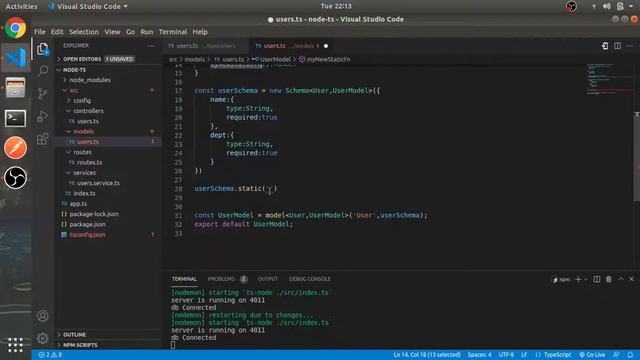Click the feedback icon in status bar
This screenshot has width=640, height=360.
pyautogui.click(x=616, y=355)
